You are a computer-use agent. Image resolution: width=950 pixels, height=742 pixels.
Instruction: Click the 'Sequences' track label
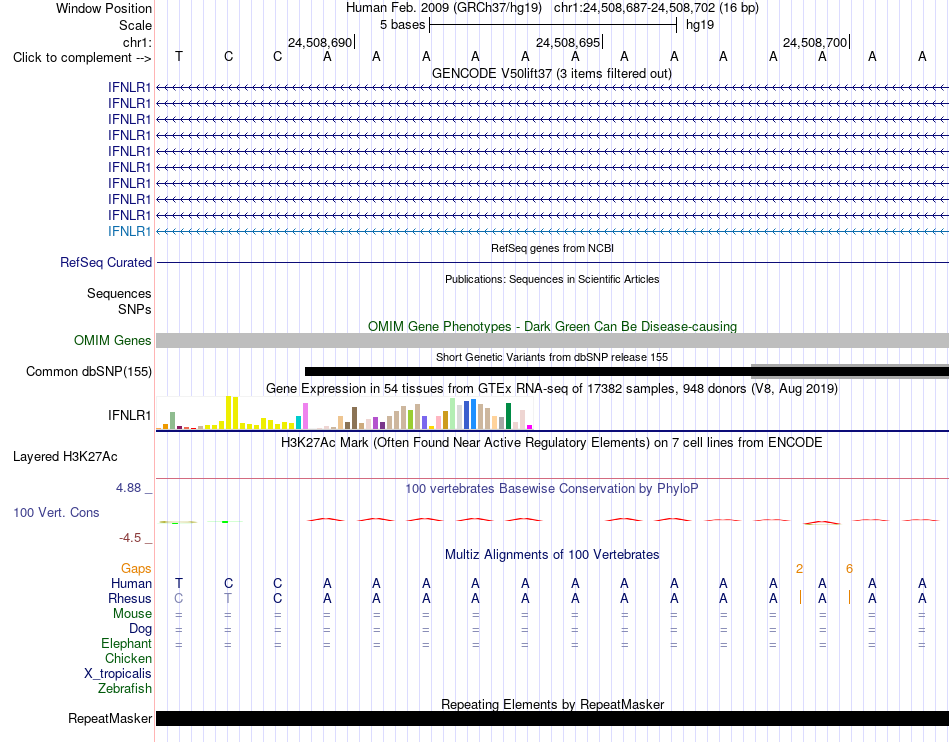coord(119,294)
